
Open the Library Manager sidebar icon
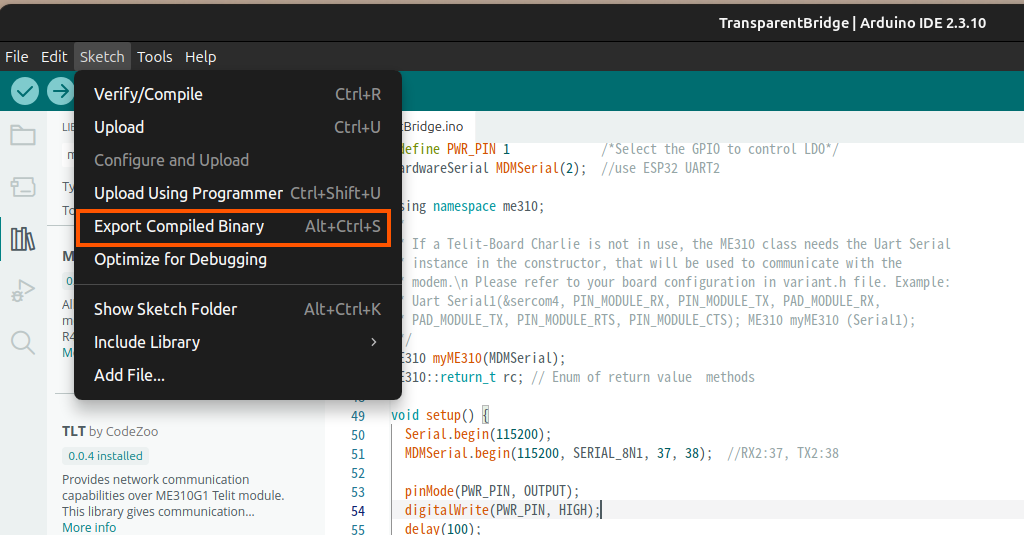pos(23,239)
